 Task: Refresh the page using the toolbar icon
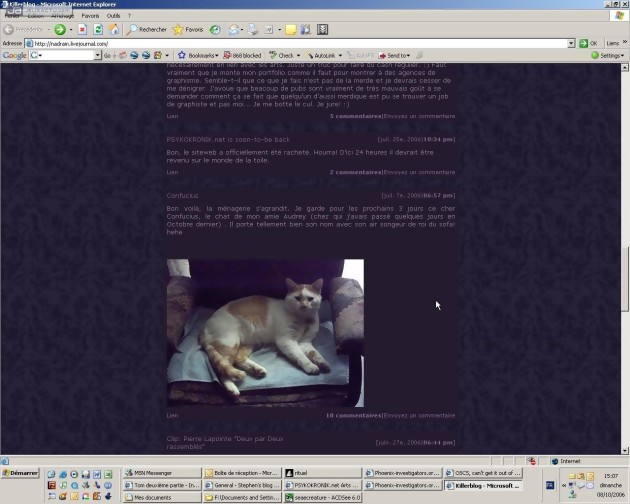click(98, 29)
